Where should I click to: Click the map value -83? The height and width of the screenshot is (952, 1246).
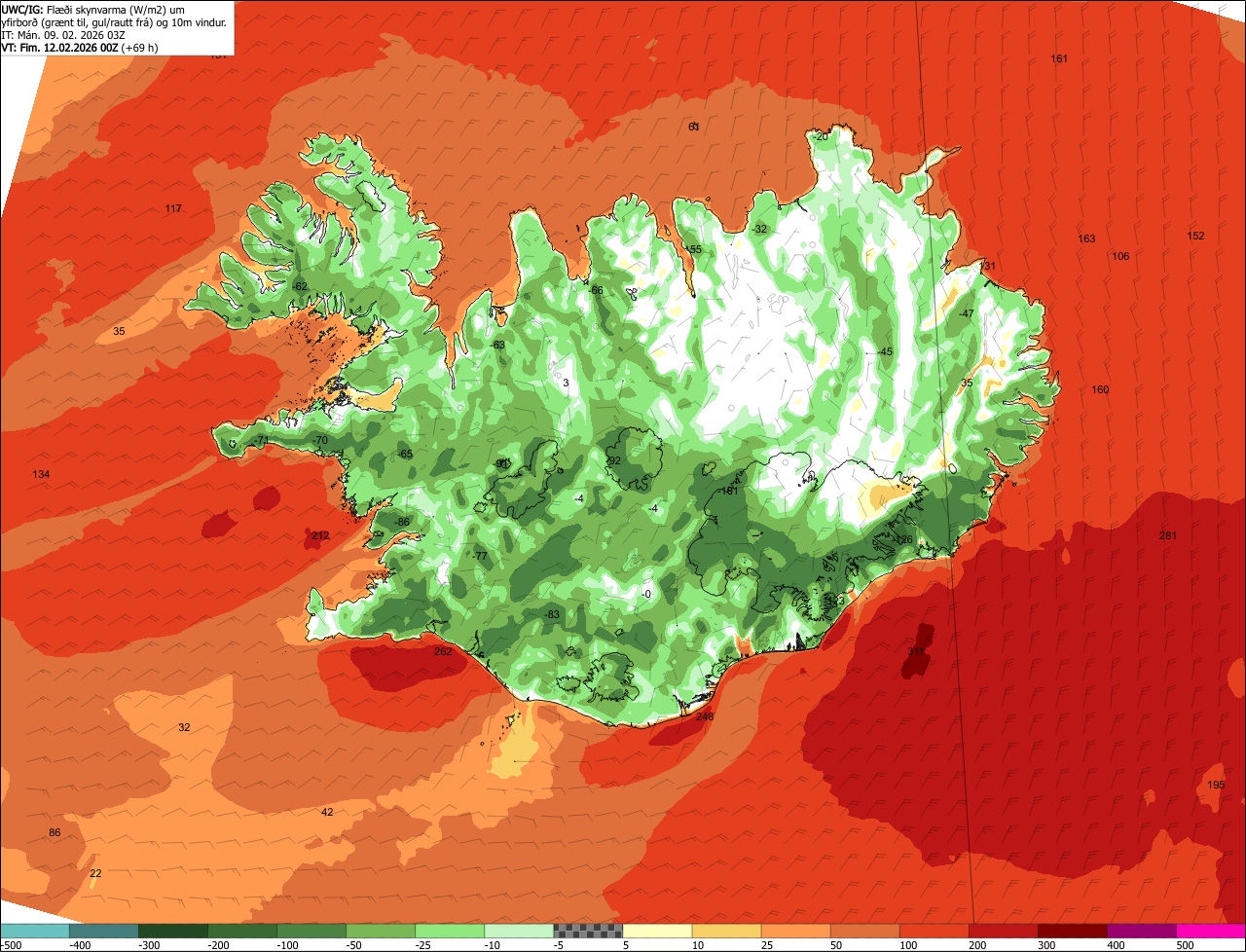551,615
